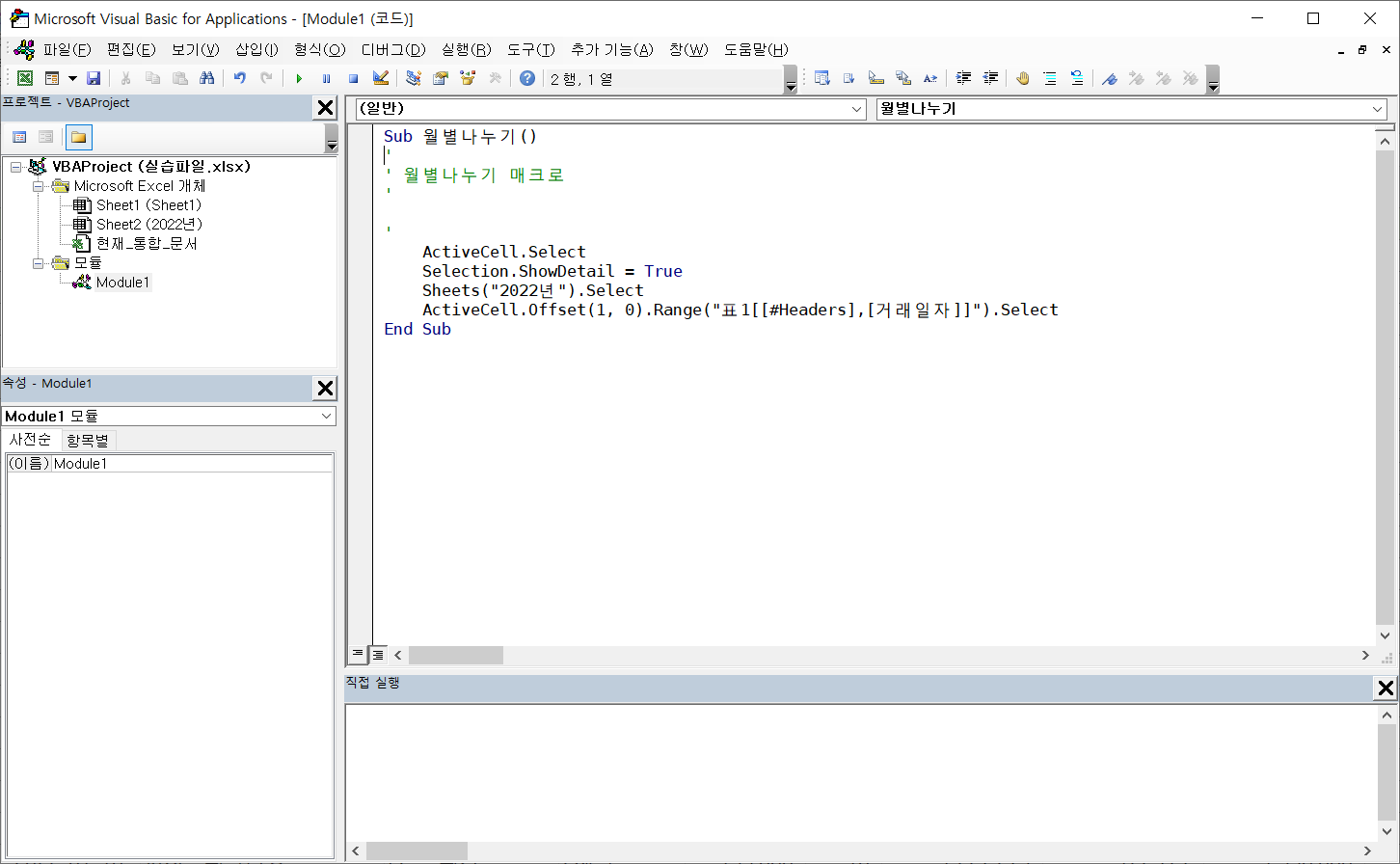
Task: Click the Redo arrow icon
Action: coord(266,78)
